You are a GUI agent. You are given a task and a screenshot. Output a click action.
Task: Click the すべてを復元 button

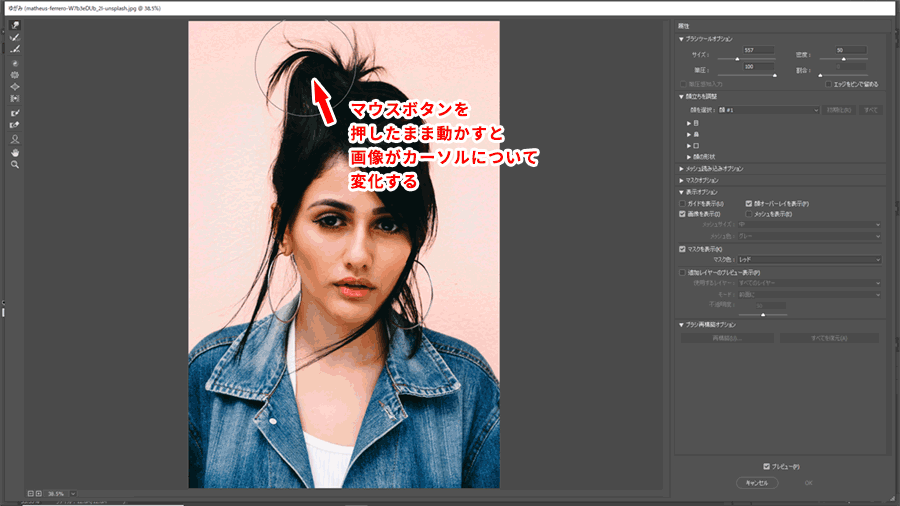pos(829,338)
